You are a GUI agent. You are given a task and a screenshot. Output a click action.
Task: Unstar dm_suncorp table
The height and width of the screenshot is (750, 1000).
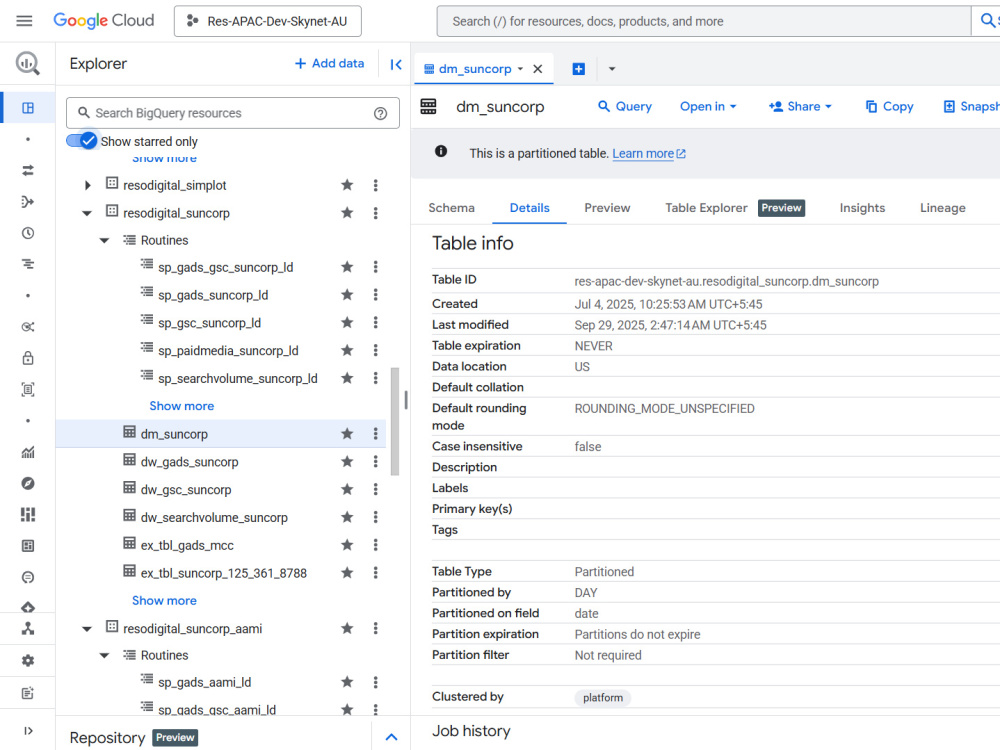pos(347,434)
